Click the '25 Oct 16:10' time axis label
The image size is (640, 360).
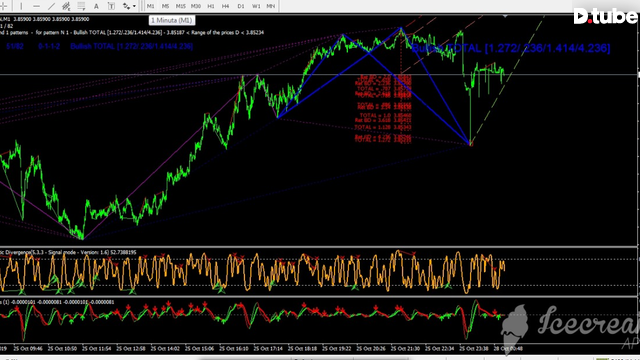click(233, 349)
